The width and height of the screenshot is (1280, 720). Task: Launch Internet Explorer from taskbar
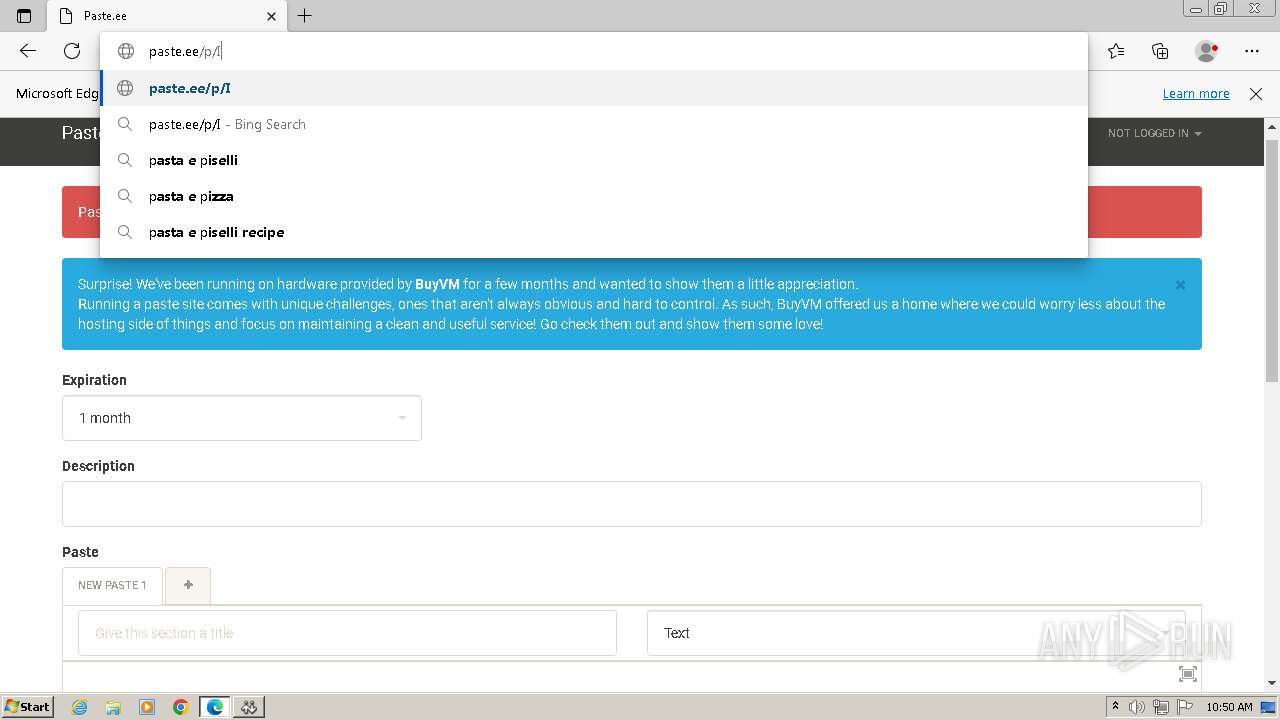(79, 707)
